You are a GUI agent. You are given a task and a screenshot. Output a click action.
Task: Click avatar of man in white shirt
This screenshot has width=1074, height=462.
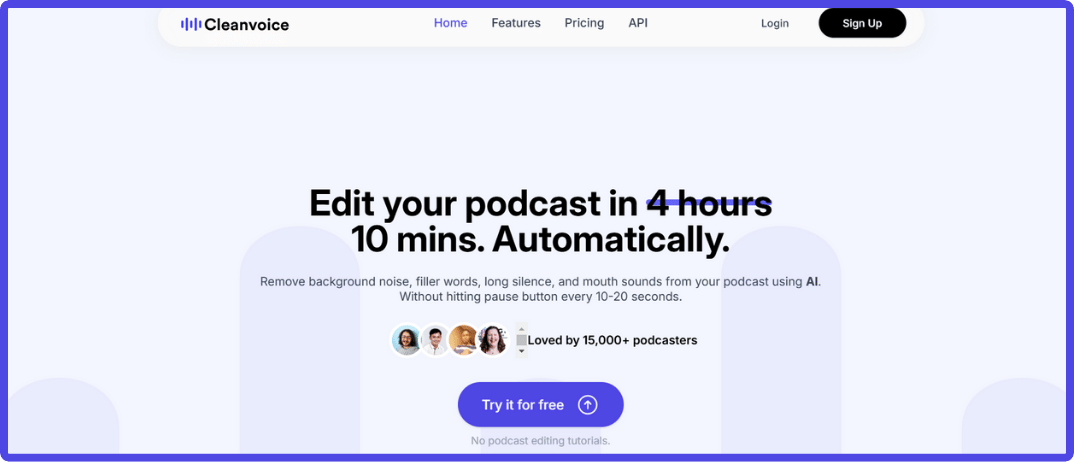(435, 340)
